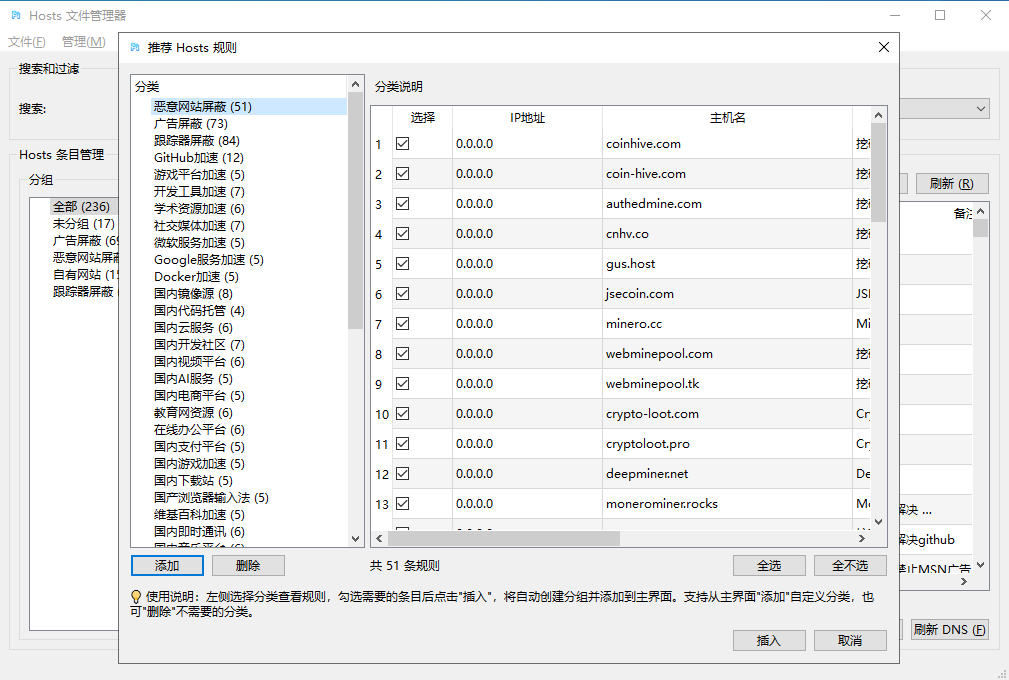Select Docker加速 (5) category
The height and width of the screenshot is (680, 1009).
coord(196,277)
